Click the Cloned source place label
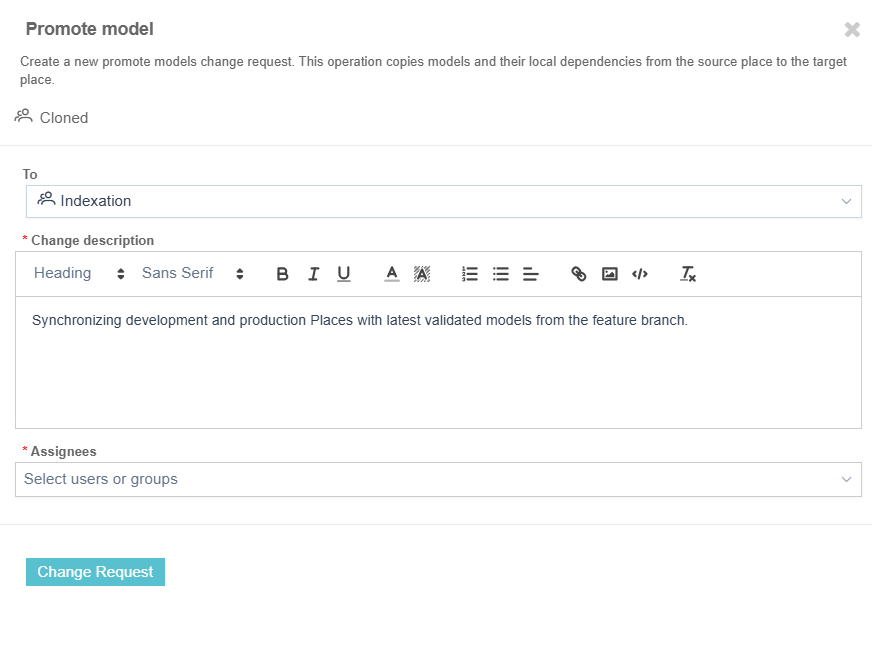872x672 pixels. tap(63, 118)
